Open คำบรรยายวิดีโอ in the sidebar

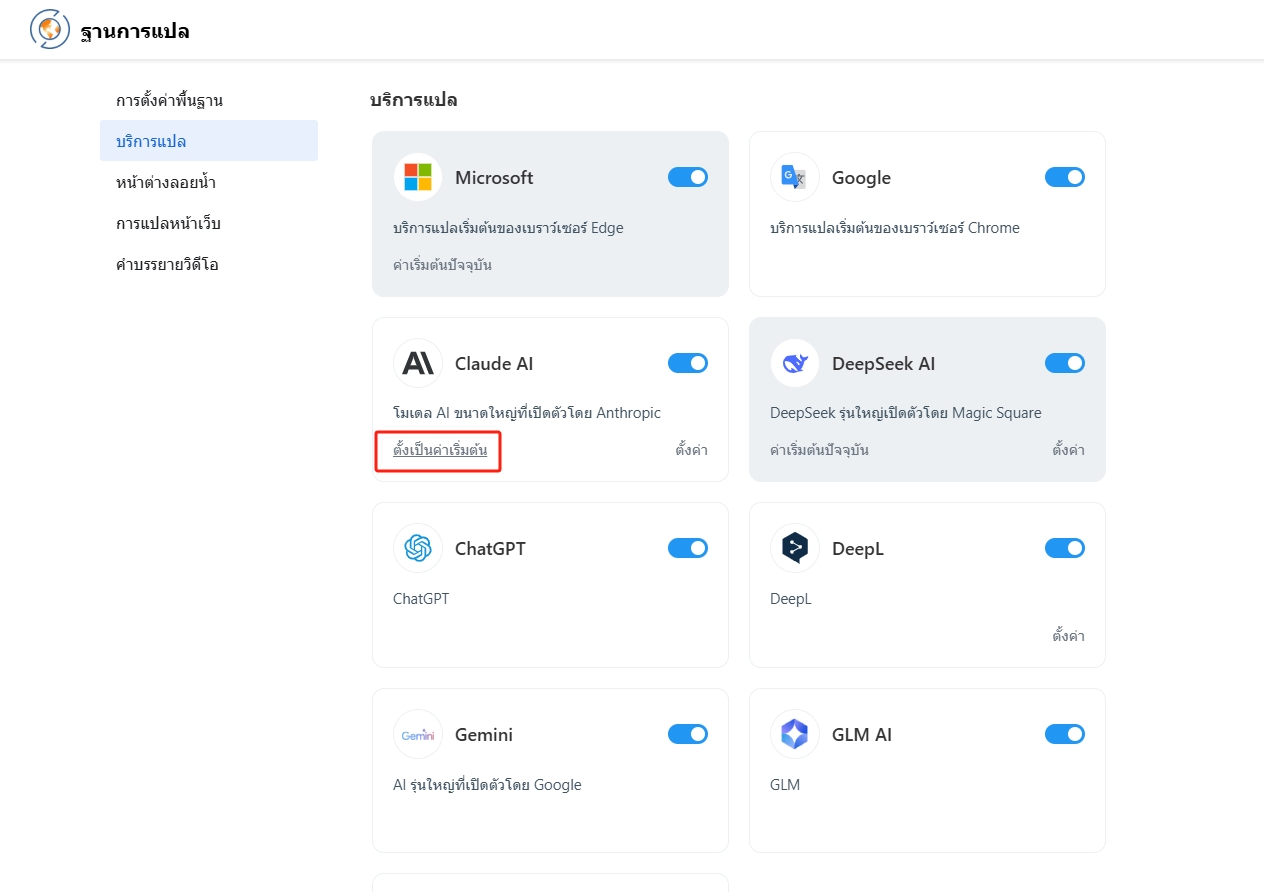click(209, 264)
